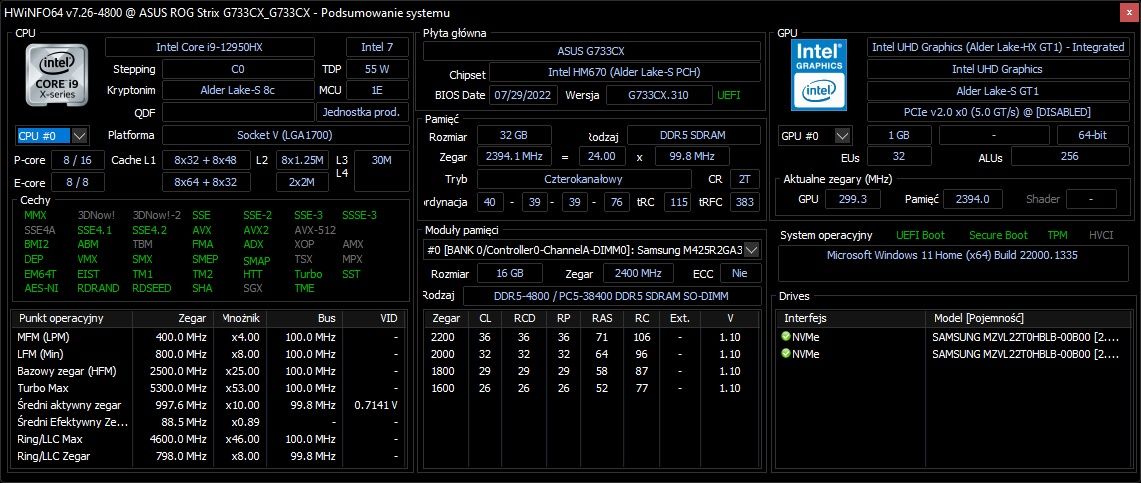This screenshot has height=483, width=1141.
Task: Click the Secure Boot indicator
Action: (998, 235)
